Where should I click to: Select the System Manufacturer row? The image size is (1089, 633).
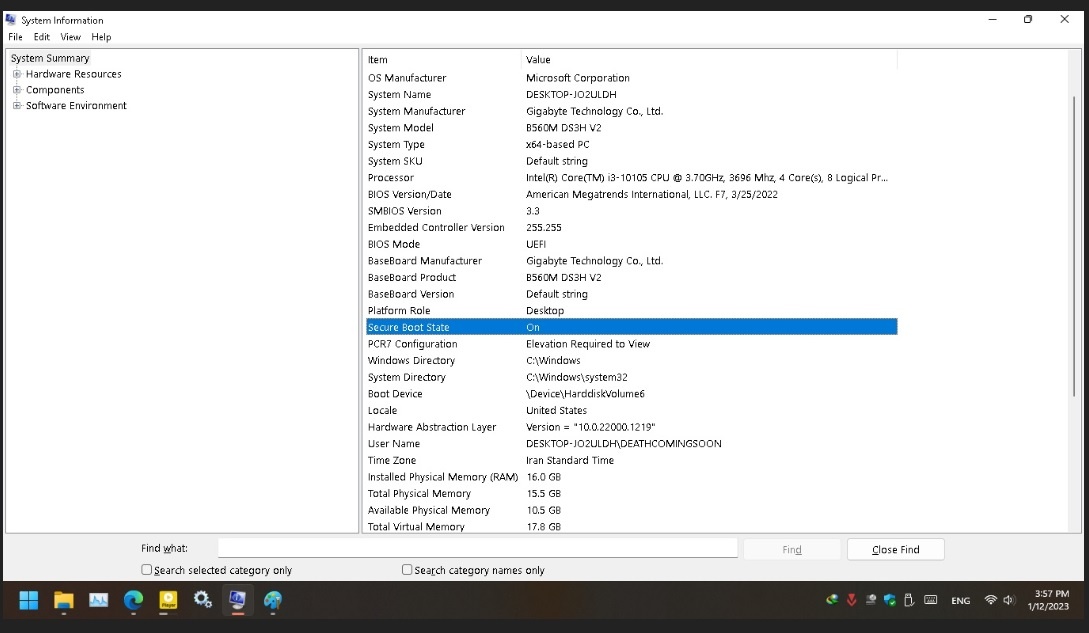point(631,111)
